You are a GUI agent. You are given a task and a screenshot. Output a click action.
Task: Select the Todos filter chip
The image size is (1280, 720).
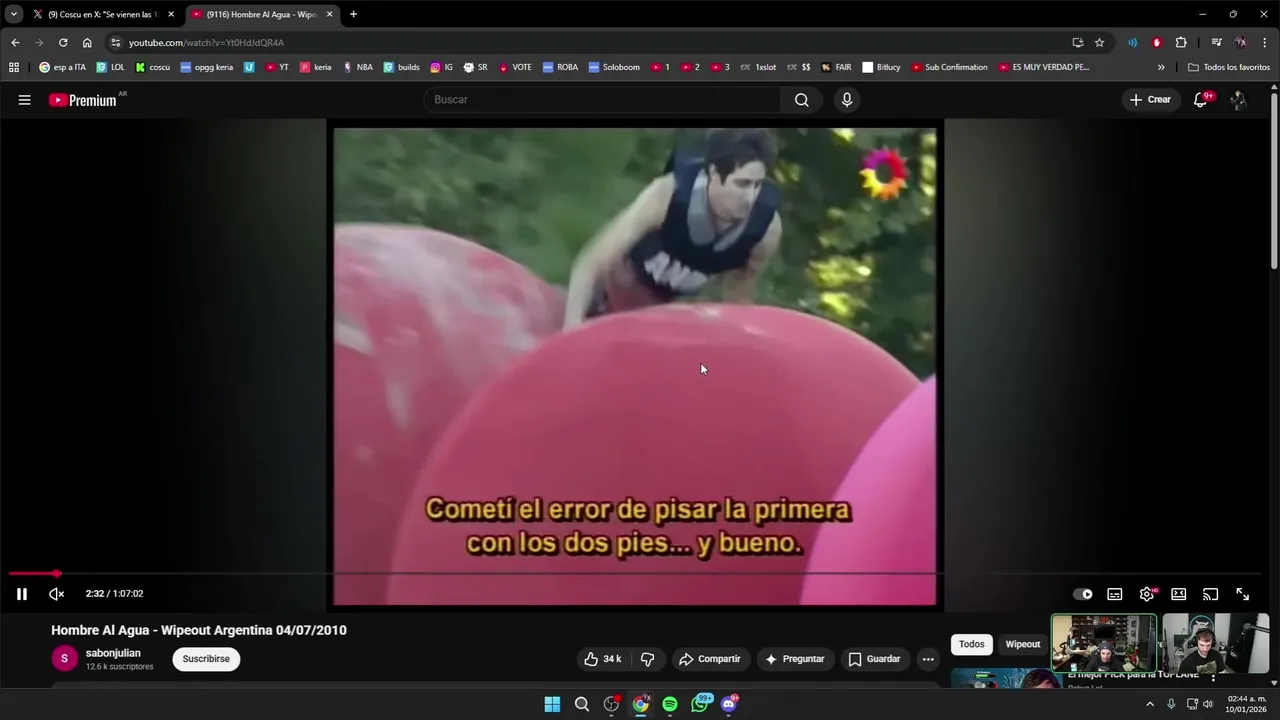(x=972, y=644)
